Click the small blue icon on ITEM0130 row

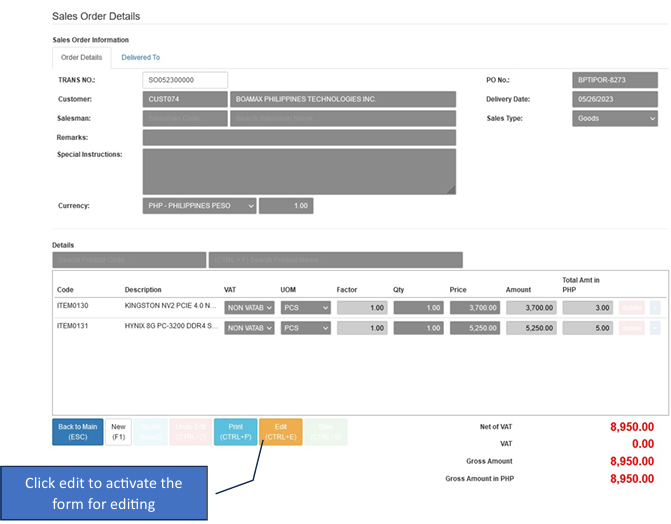[655, 307]
